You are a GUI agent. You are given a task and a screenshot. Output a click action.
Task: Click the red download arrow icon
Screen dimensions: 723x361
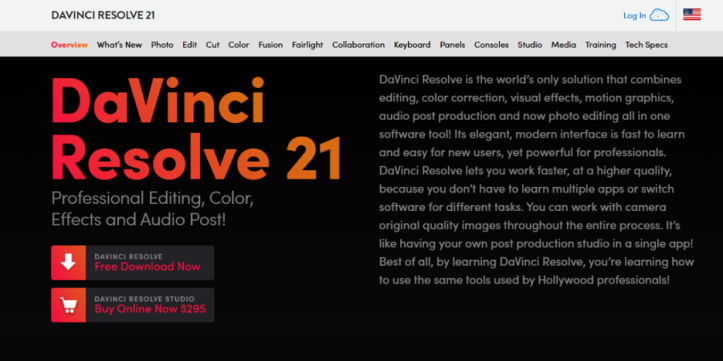point(68,263)
